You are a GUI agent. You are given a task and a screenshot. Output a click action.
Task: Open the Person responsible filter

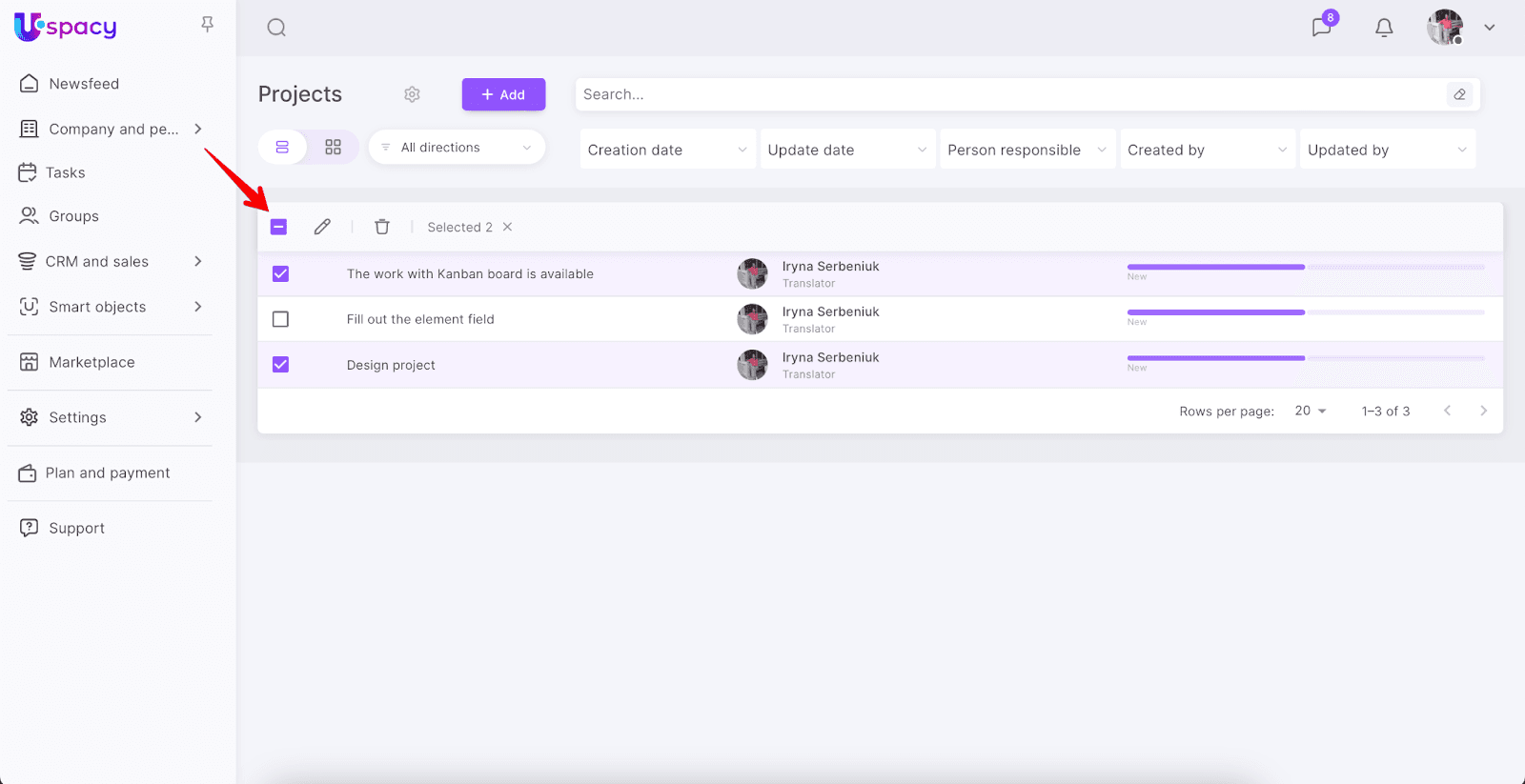[x=1027, y=150]
